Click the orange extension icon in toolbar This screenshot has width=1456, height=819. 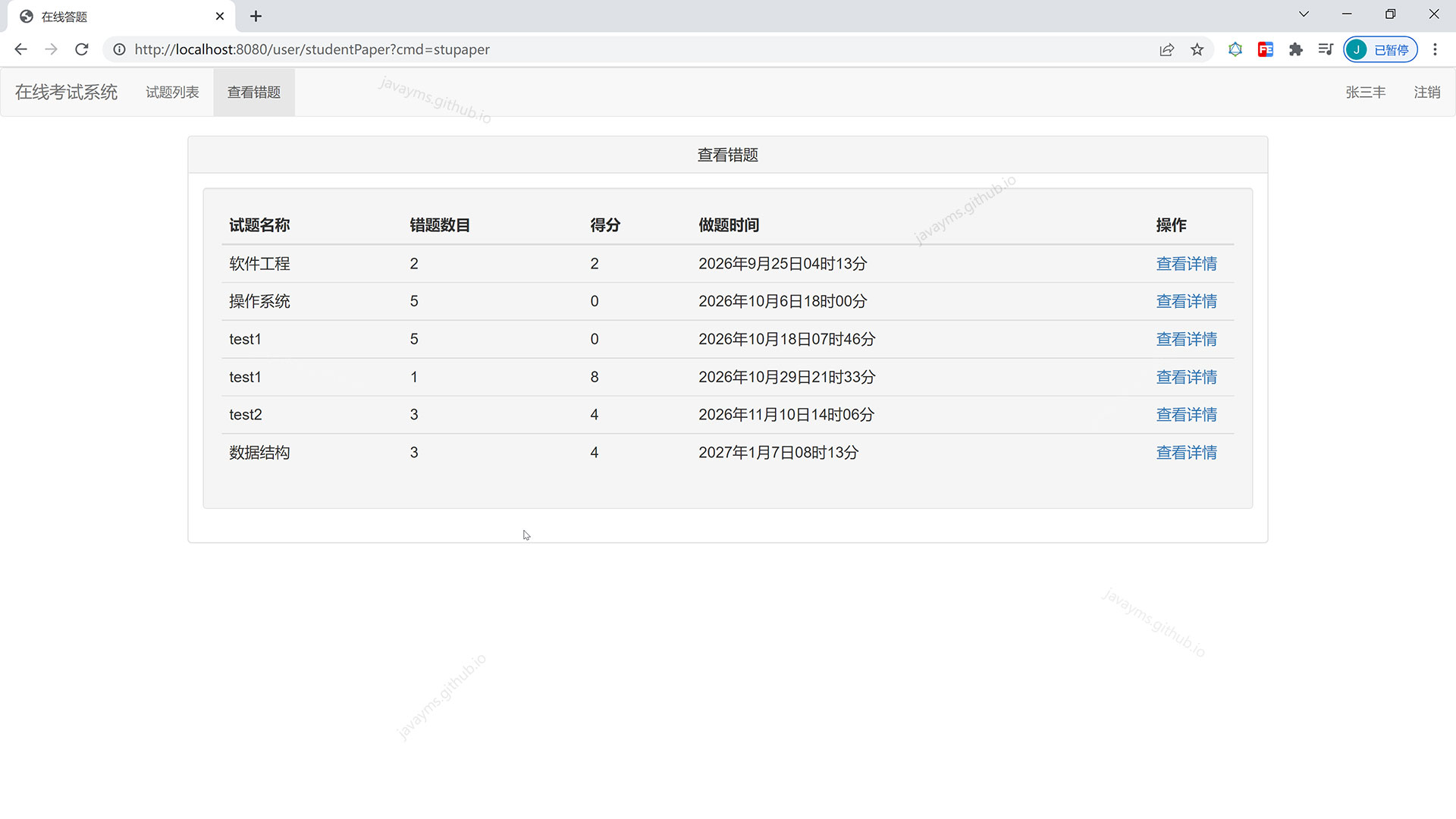click(x=1265, y=49)
